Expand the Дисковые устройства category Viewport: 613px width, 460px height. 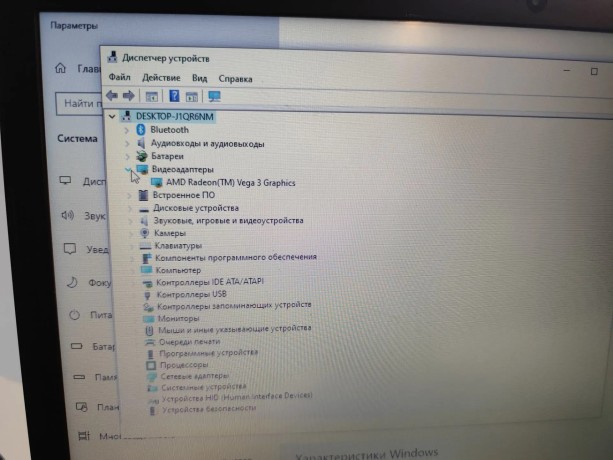(x=130, y=208)
